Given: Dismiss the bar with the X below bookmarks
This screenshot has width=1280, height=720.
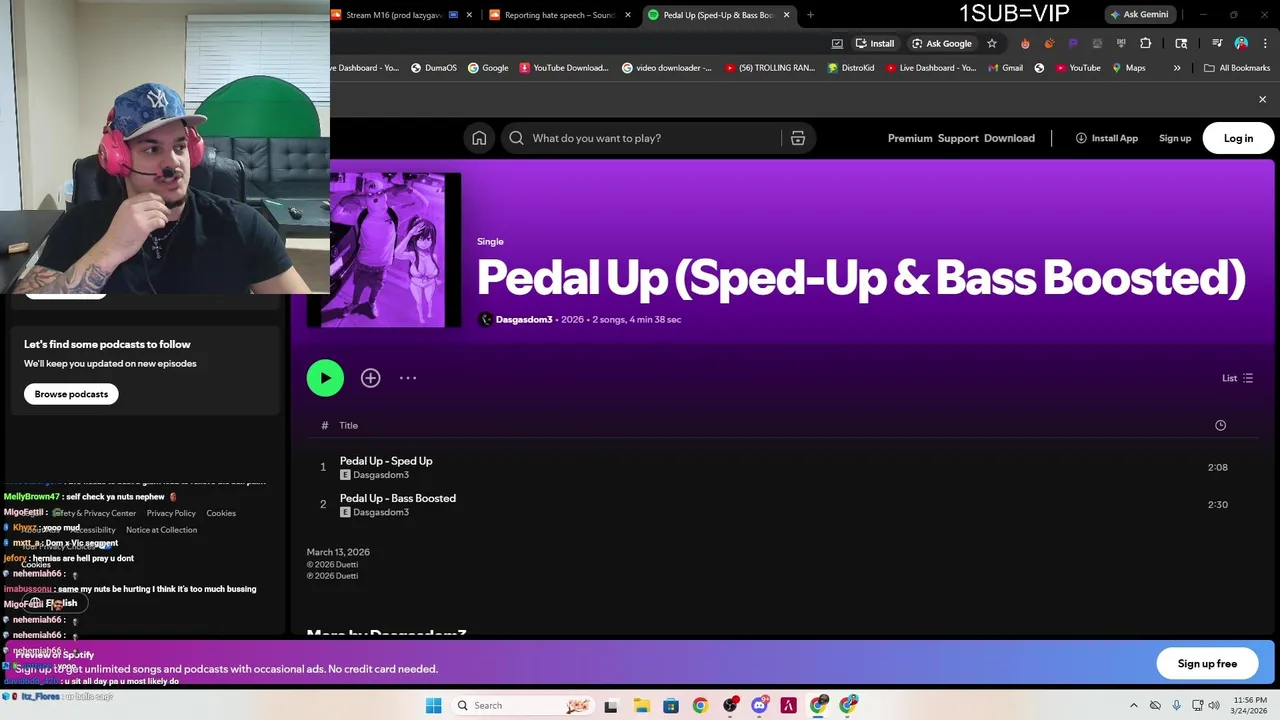Looking at the screenshot, I should 1262,100.
